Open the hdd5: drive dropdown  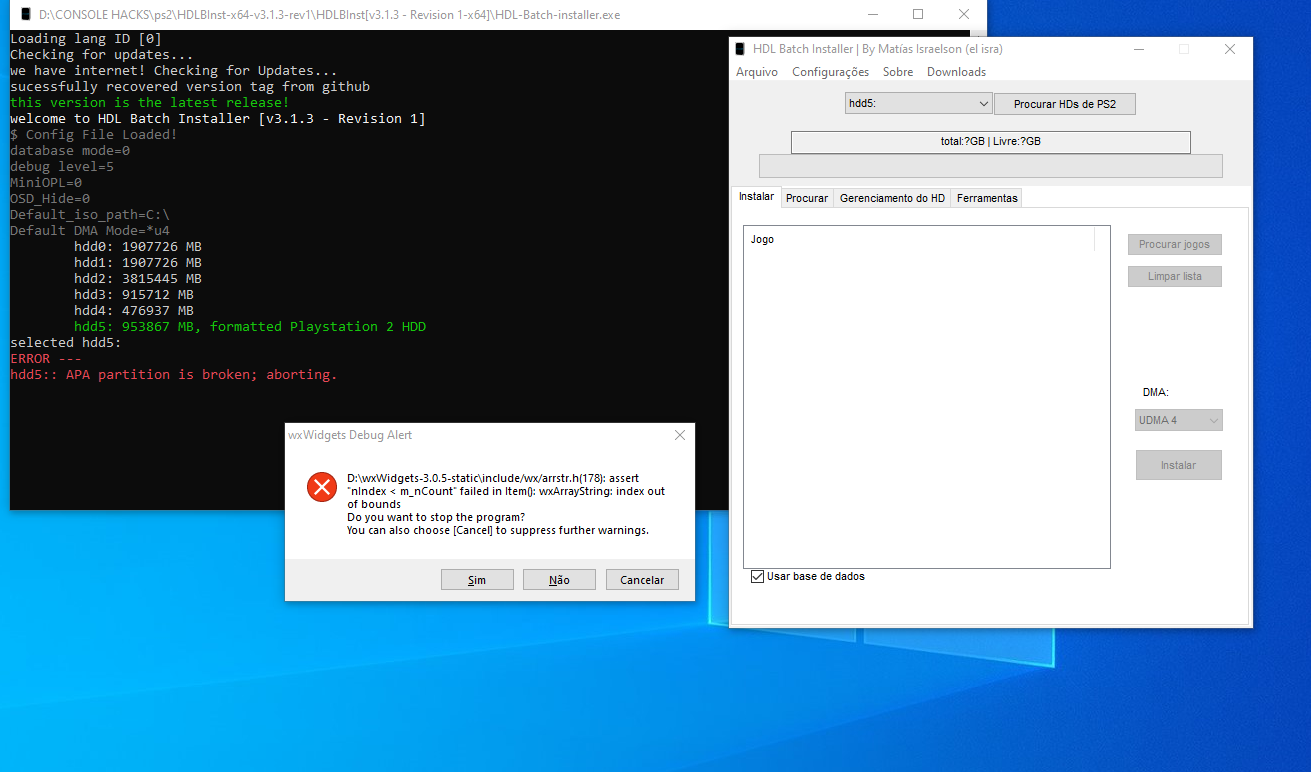pos(918,104)
